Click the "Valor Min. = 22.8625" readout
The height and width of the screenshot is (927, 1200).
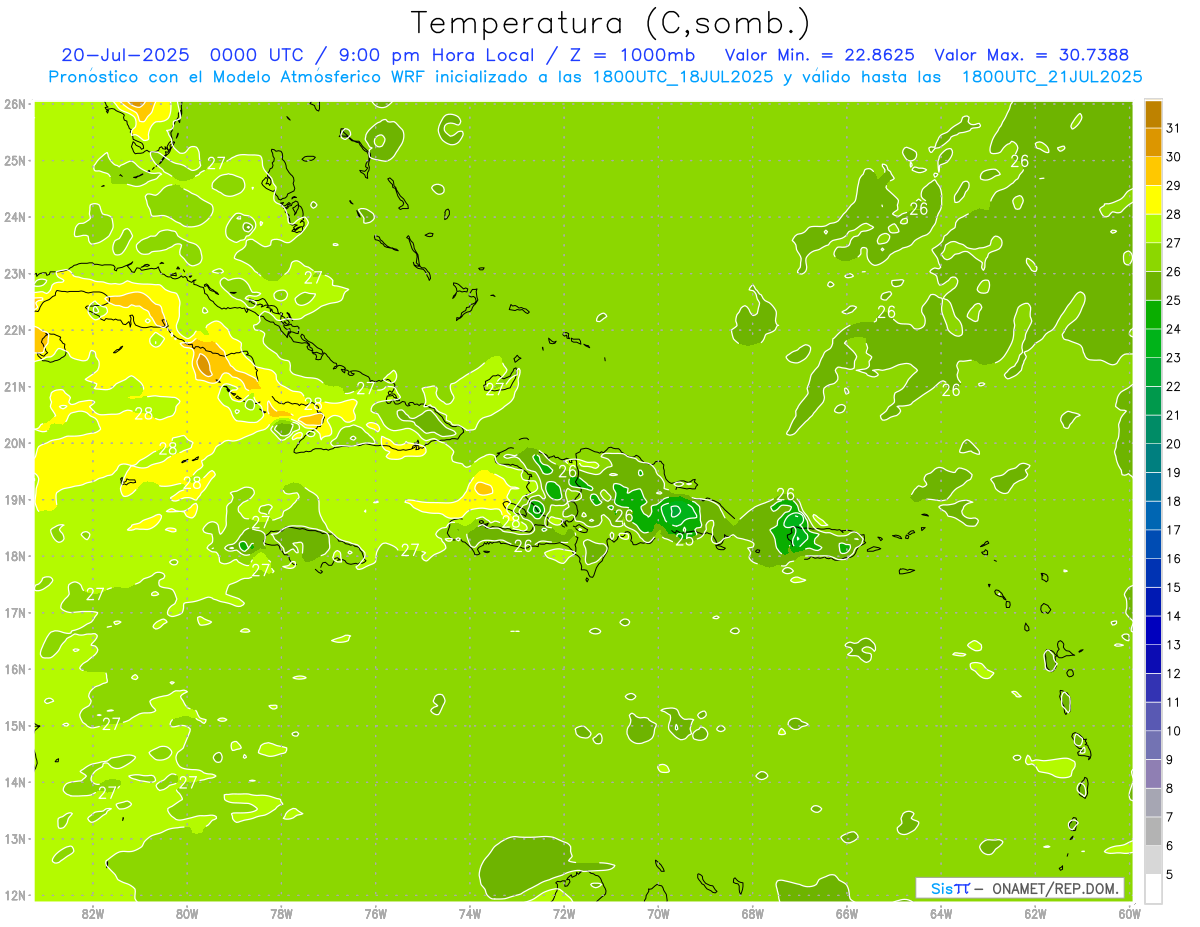tap(819, 55)
